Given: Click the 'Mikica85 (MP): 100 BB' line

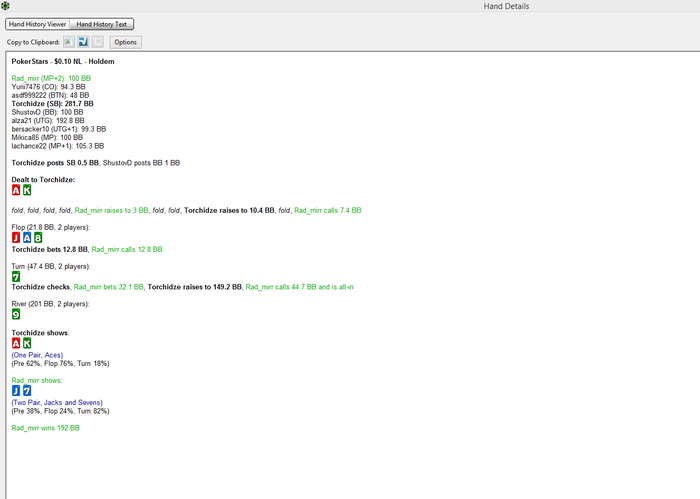Looking at the screenshot, I should (47, 137).
